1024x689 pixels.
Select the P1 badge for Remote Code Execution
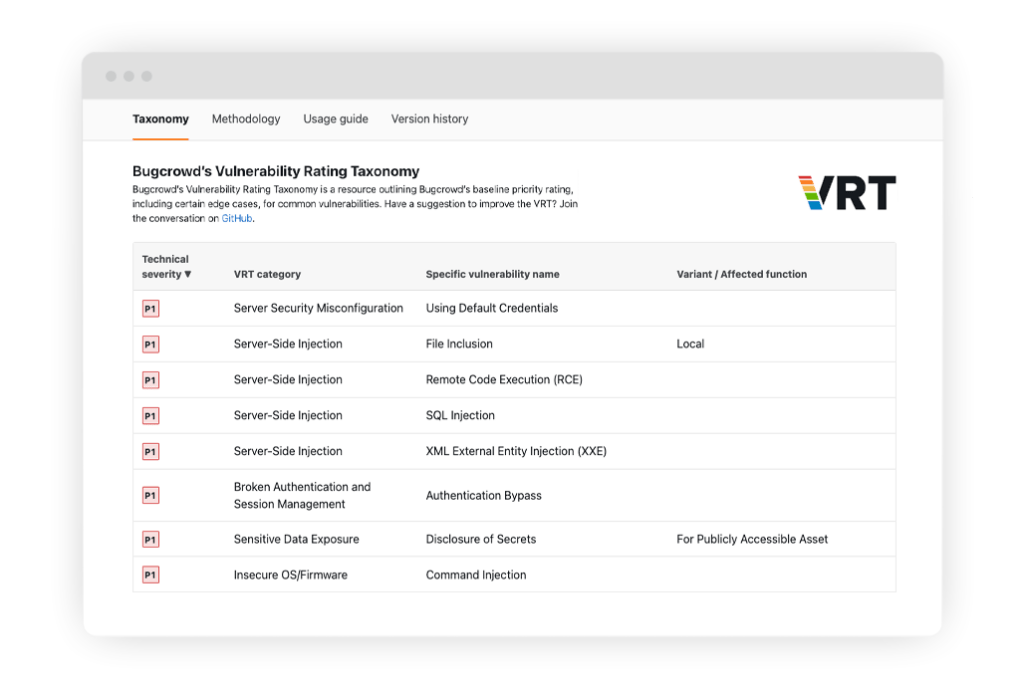(150, 380)
